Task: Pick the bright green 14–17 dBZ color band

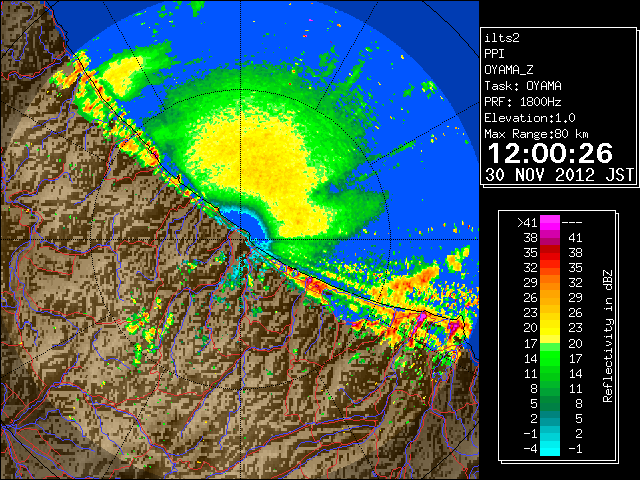Action: (x=550, y=358)
